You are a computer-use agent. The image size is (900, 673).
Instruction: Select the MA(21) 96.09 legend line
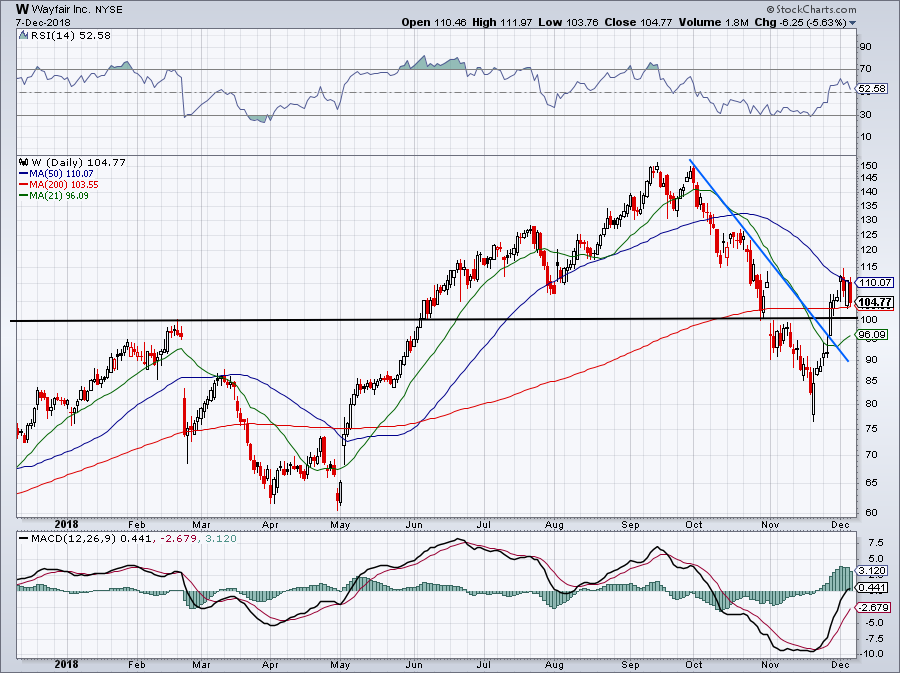pyautogui.click(x=54, y=195)
